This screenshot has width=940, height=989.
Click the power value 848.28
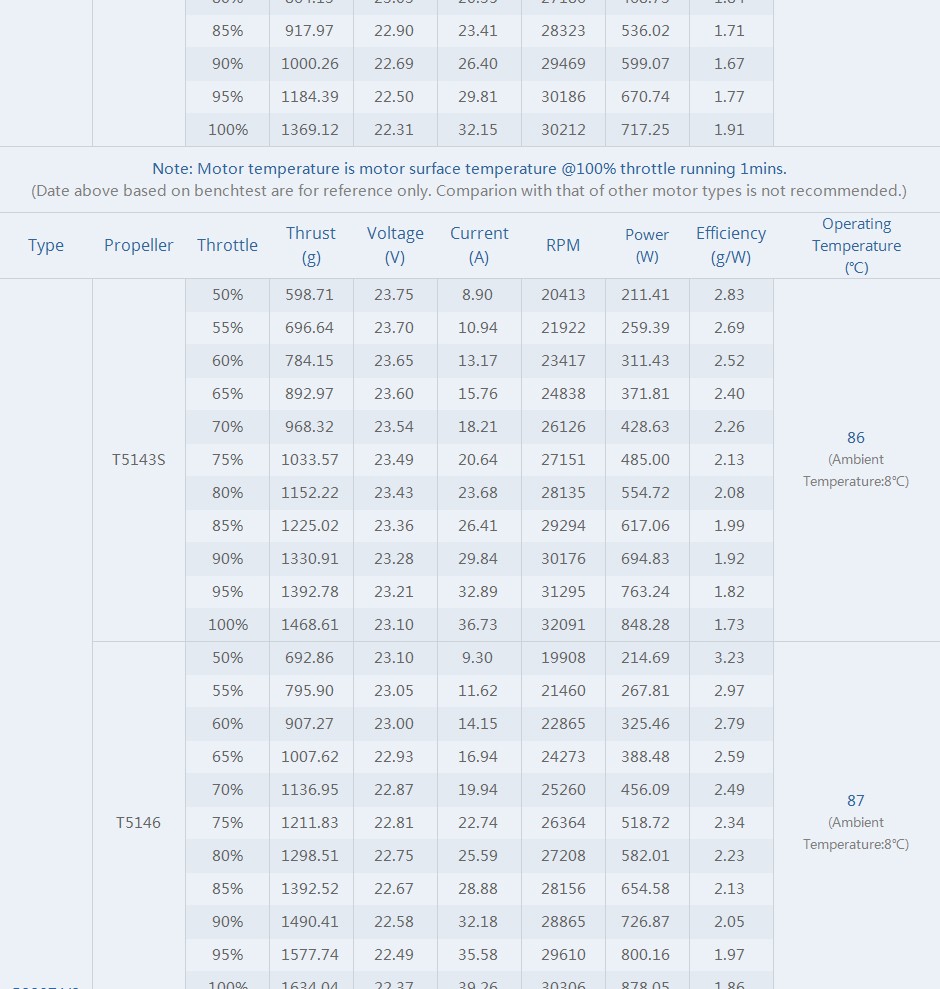pos(645,624)
